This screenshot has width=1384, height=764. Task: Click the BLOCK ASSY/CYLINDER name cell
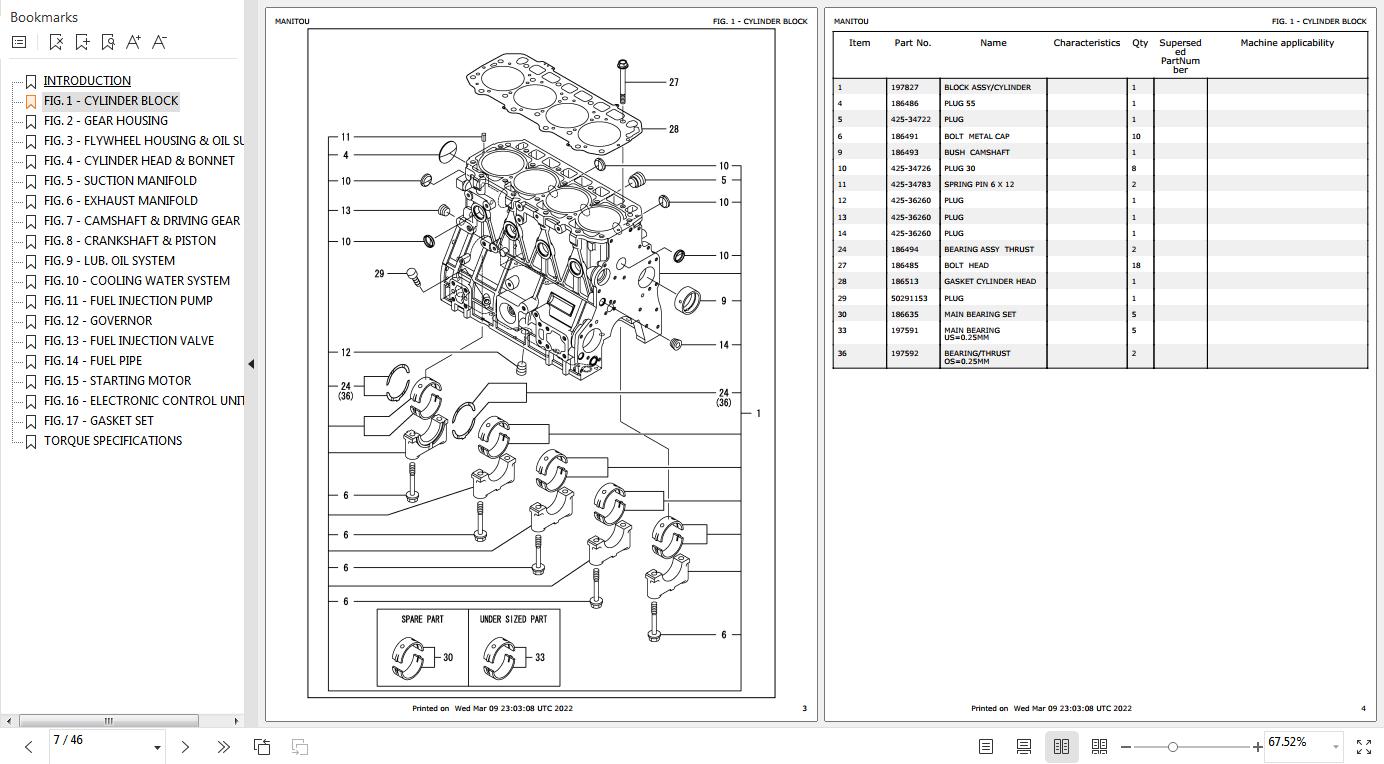(x=987, y=87)
